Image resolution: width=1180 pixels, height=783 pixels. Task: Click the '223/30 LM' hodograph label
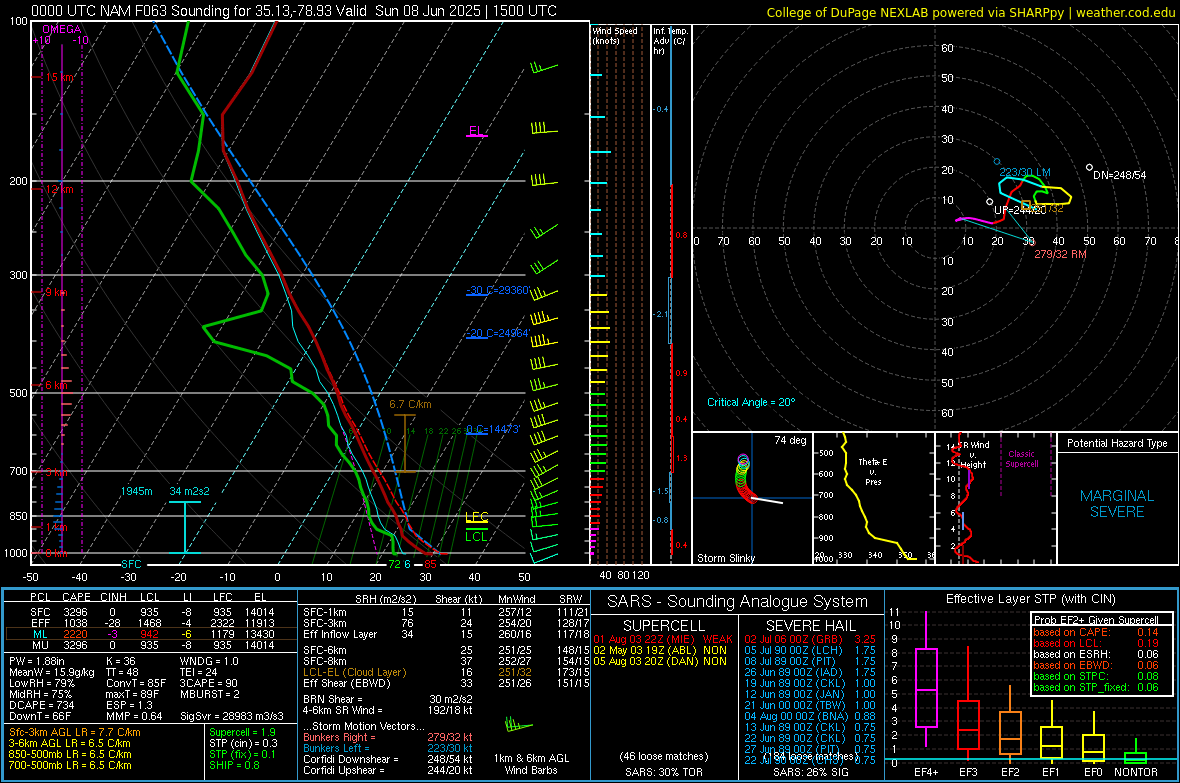pos(1025,172)
